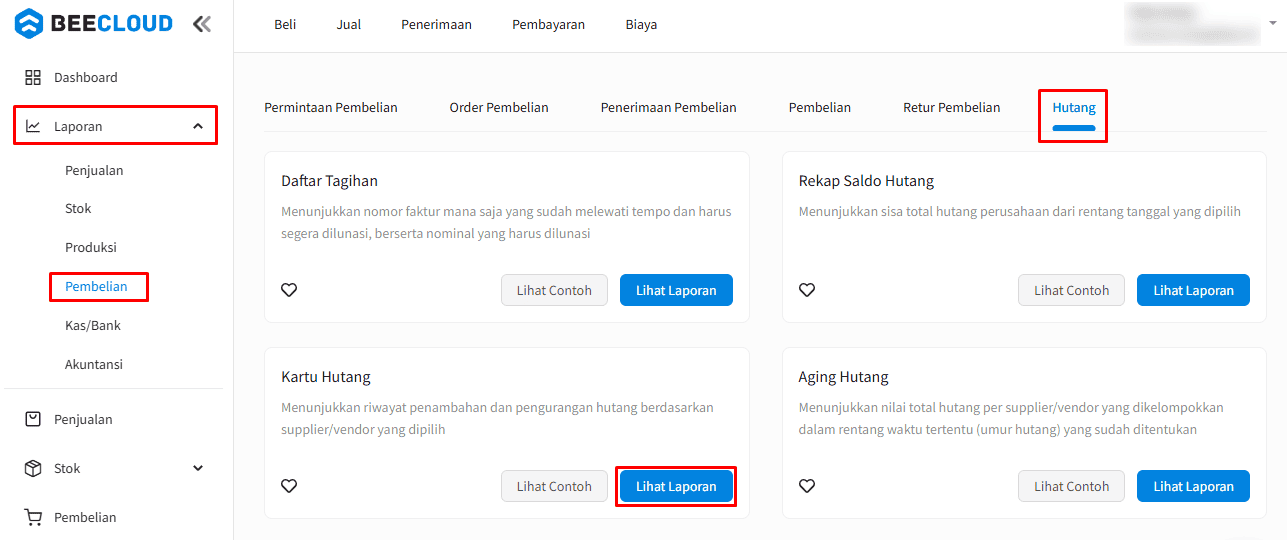Viewport: 1287px width, 540px height.
Task: Click the Pembelian shopping cart icon
Action: pyautogui.click(x=33, y=517)
